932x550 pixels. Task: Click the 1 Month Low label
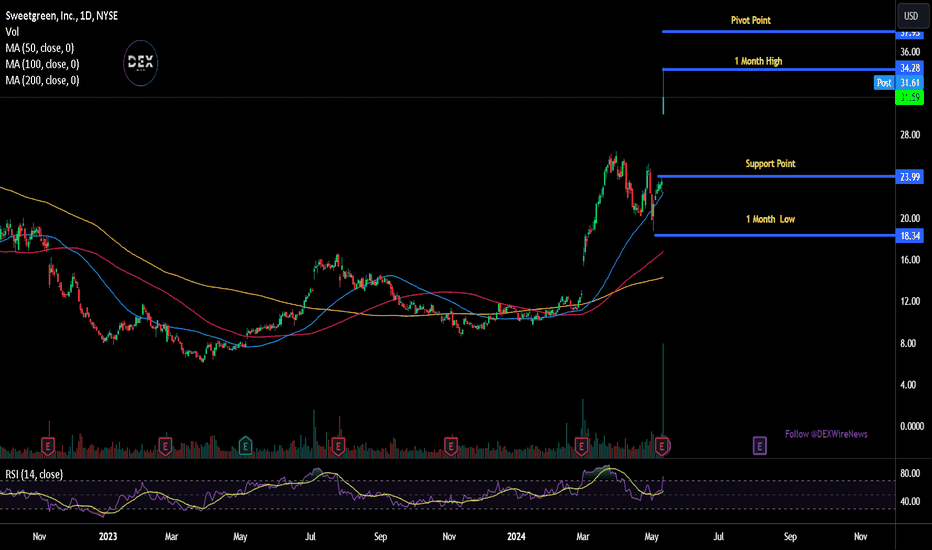[770, 219]
